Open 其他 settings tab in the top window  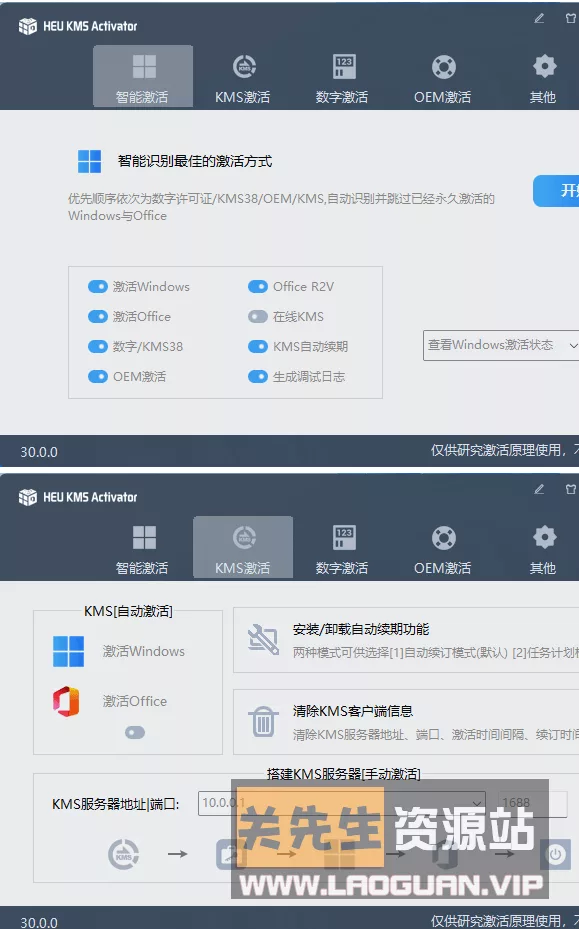click(543, 76)
